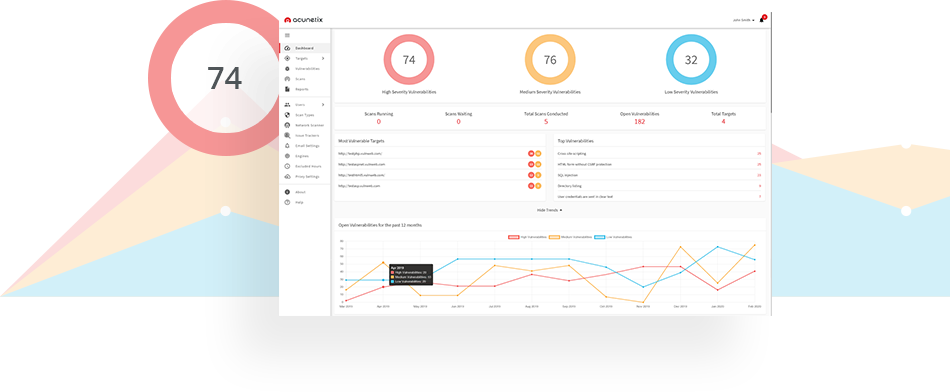Click the Issue Trackers magnifier icon
Image resolution: width=950 pixels, height=392 pixels.
click(x=287, y=135)
